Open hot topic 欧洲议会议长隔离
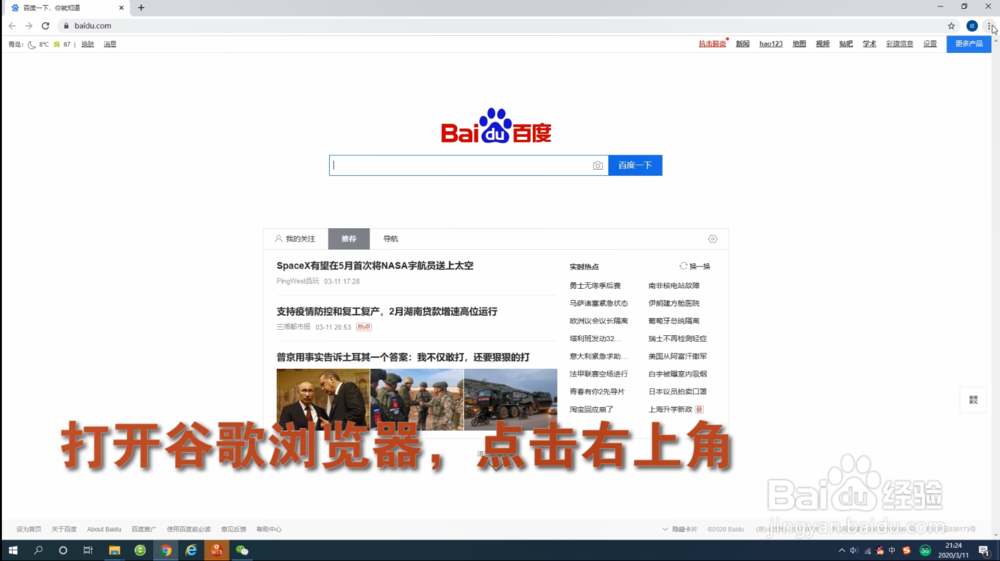Screen dimensions: 1000x561 click(599, 321)
